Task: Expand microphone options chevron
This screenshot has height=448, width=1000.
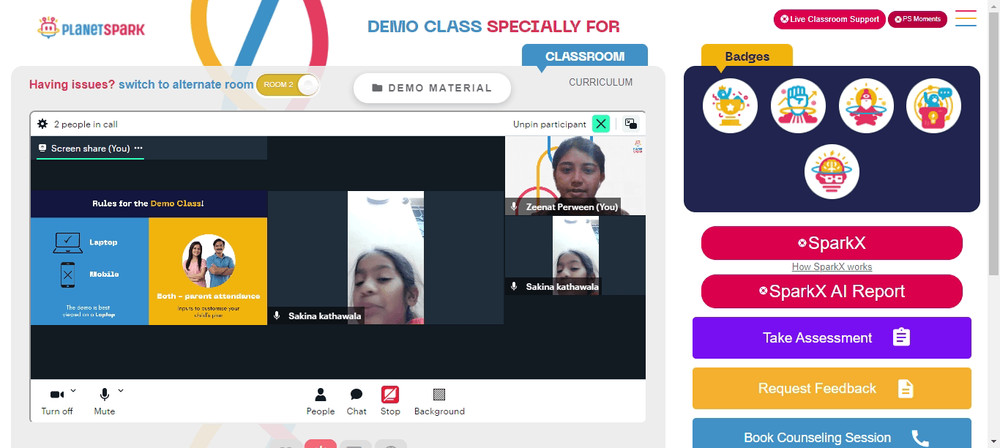Action: pos(121,391)
